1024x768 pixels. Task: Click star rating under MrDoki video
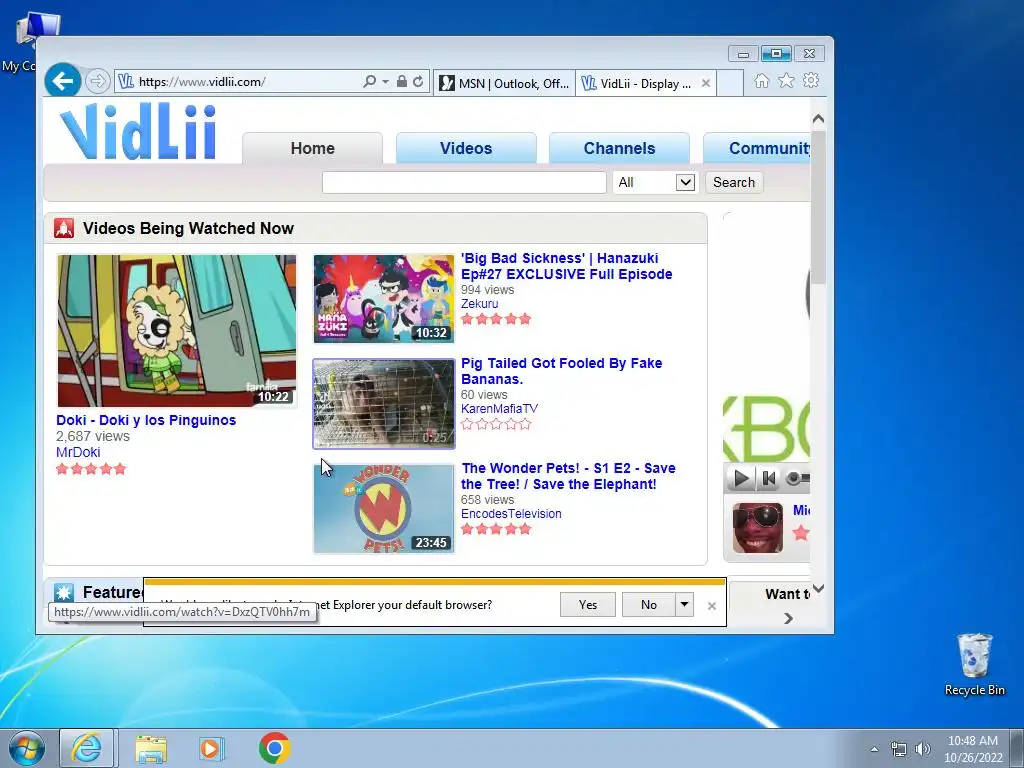point(91,469)
